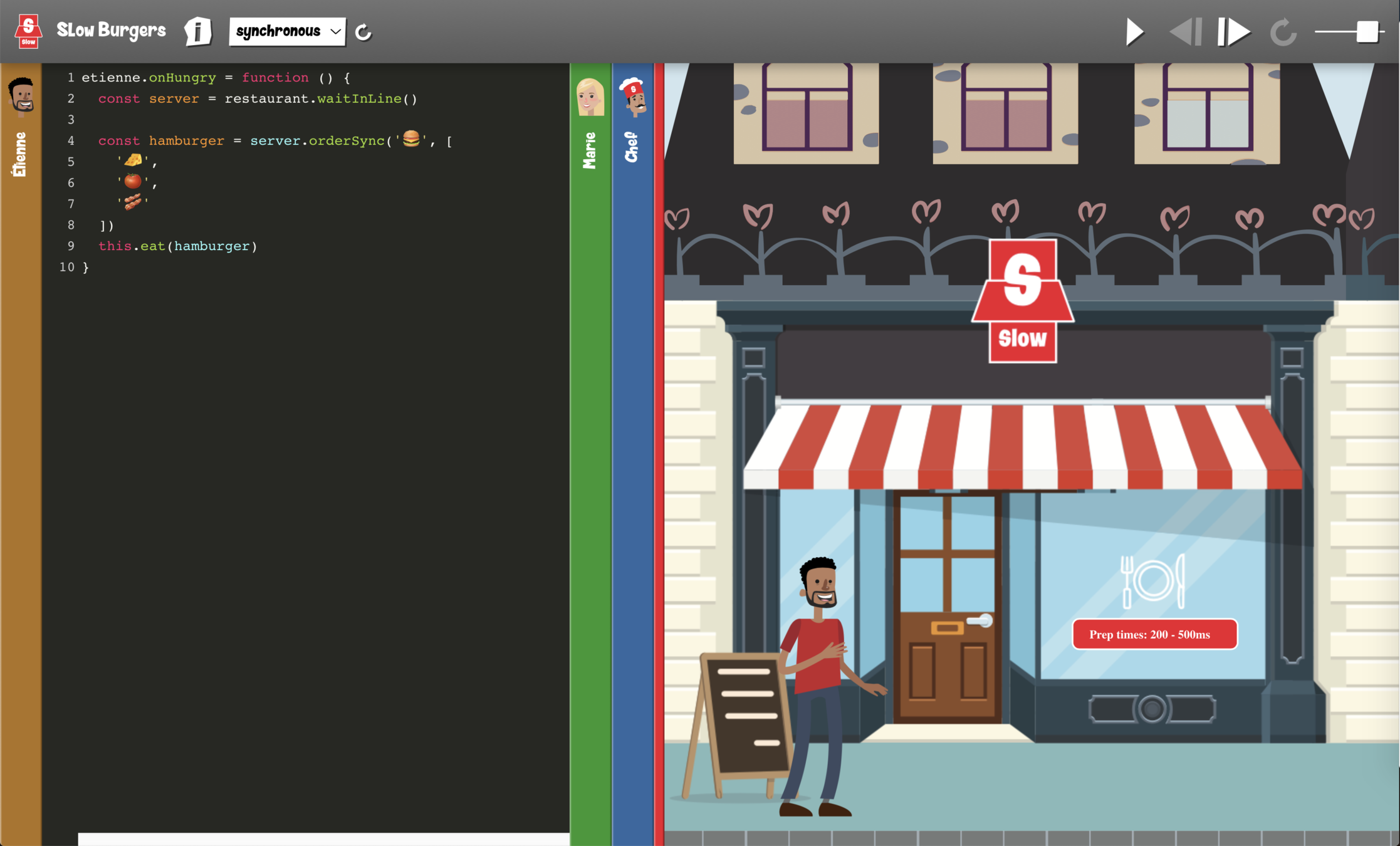The height and width of the screenshot is (846, 1400).
Task: Select the Etienne tab
Action: (20, 154)
